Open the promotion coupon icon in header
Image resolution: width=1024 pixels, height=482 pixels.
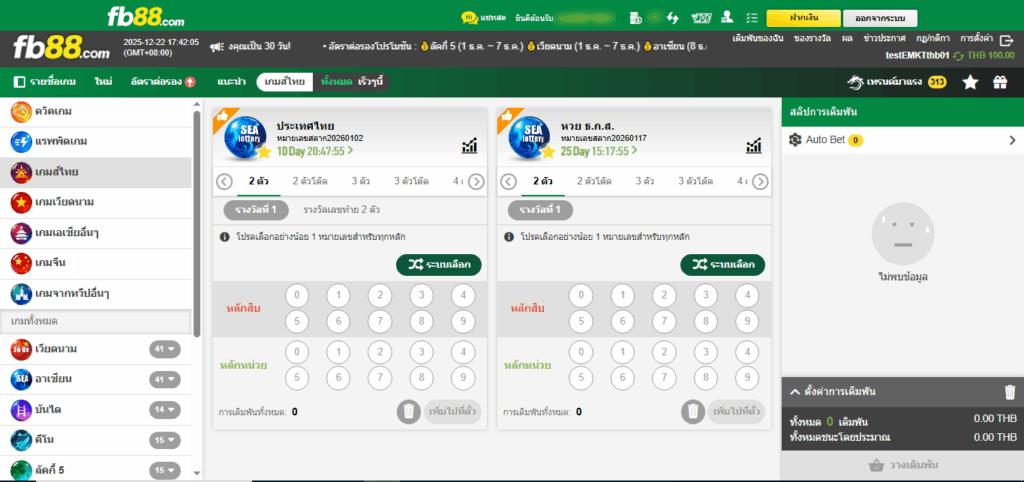(701, 18)
